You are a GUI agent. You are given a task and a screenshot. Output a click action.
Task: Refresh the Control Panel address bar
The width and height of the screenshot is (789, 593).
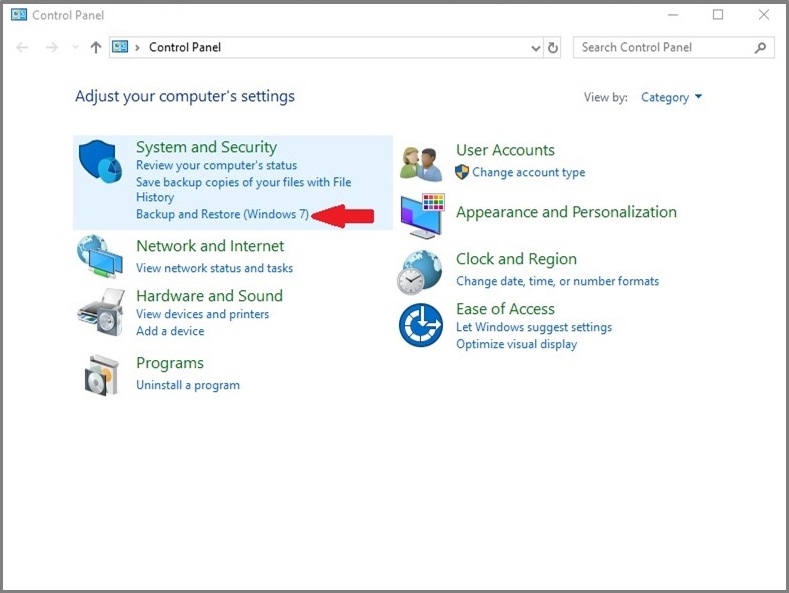point(553,47)
